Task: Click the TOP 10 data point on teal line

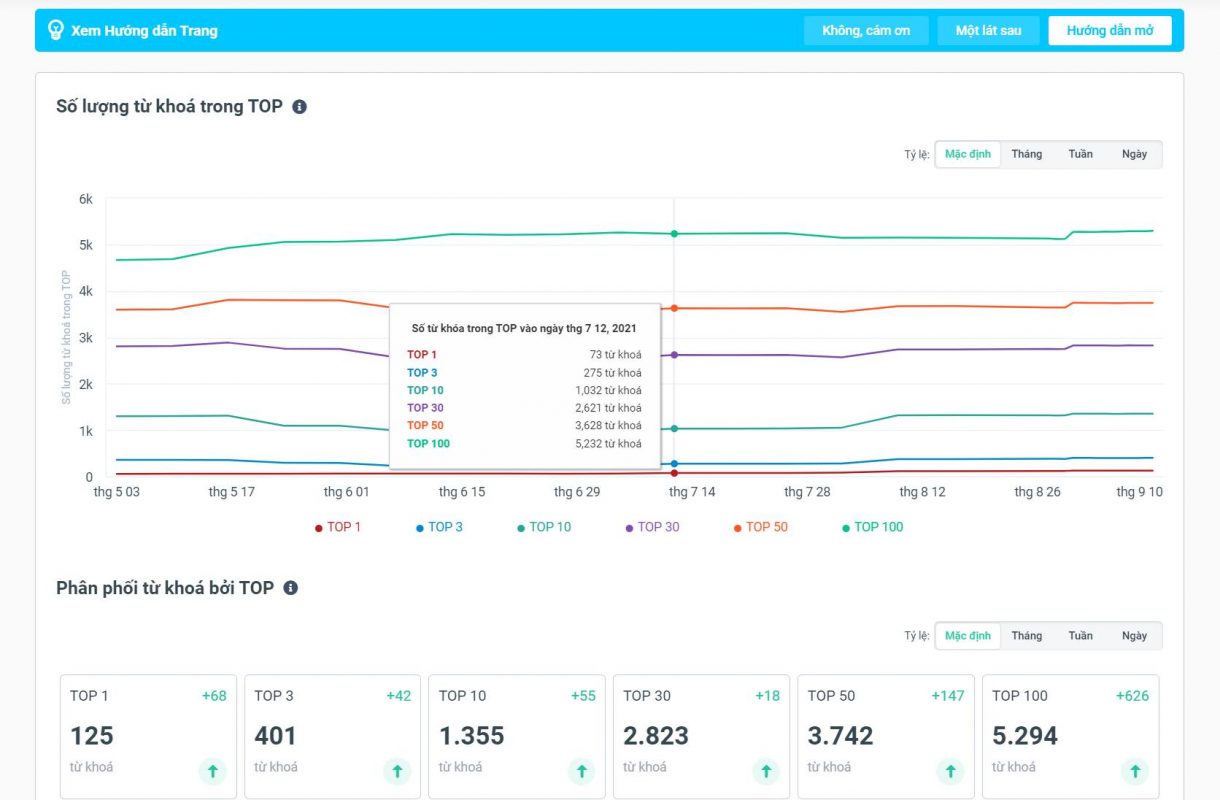Action: coord(674,429)
